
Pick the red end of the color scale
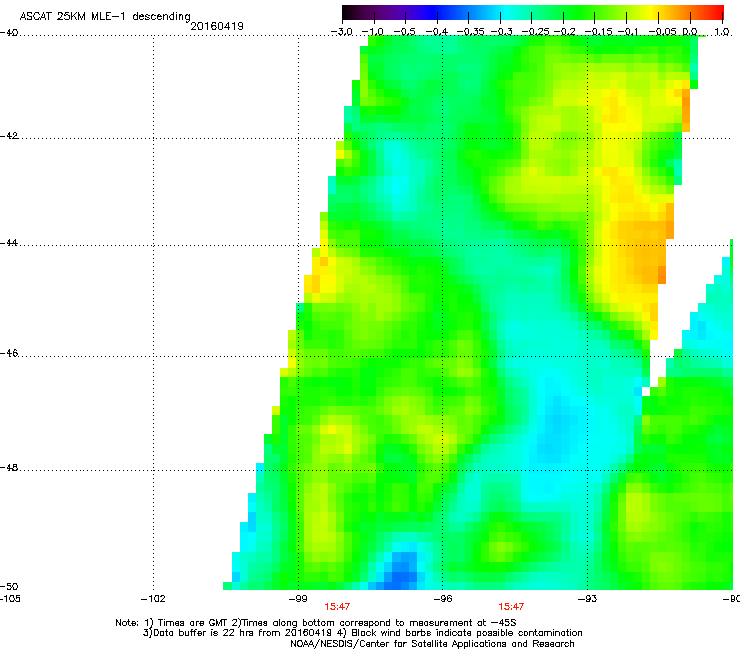point(715,13)
